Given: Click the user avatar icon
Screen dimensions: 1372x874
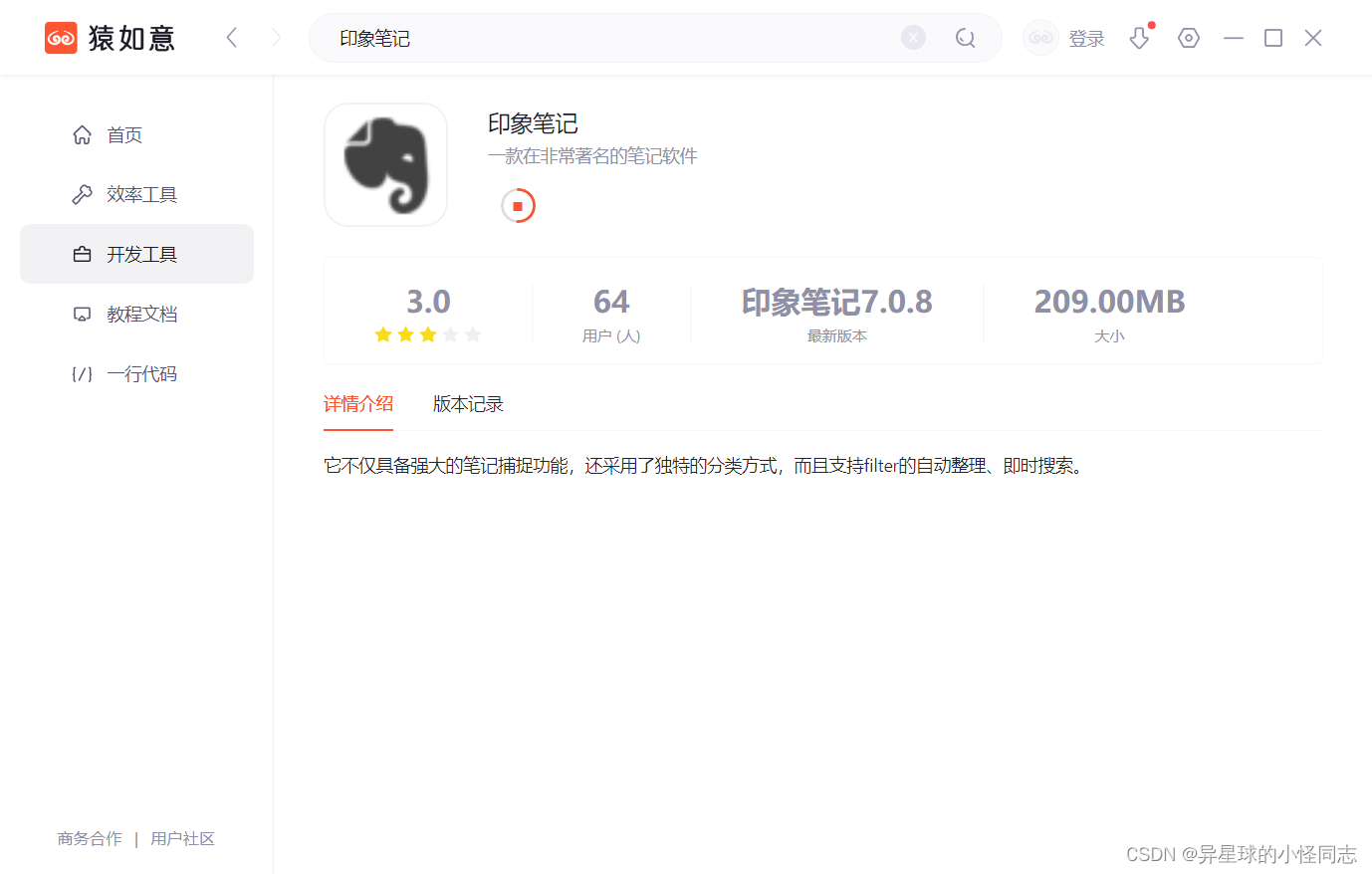Looking at the screenshot, I should click(x=1040, y=38).
